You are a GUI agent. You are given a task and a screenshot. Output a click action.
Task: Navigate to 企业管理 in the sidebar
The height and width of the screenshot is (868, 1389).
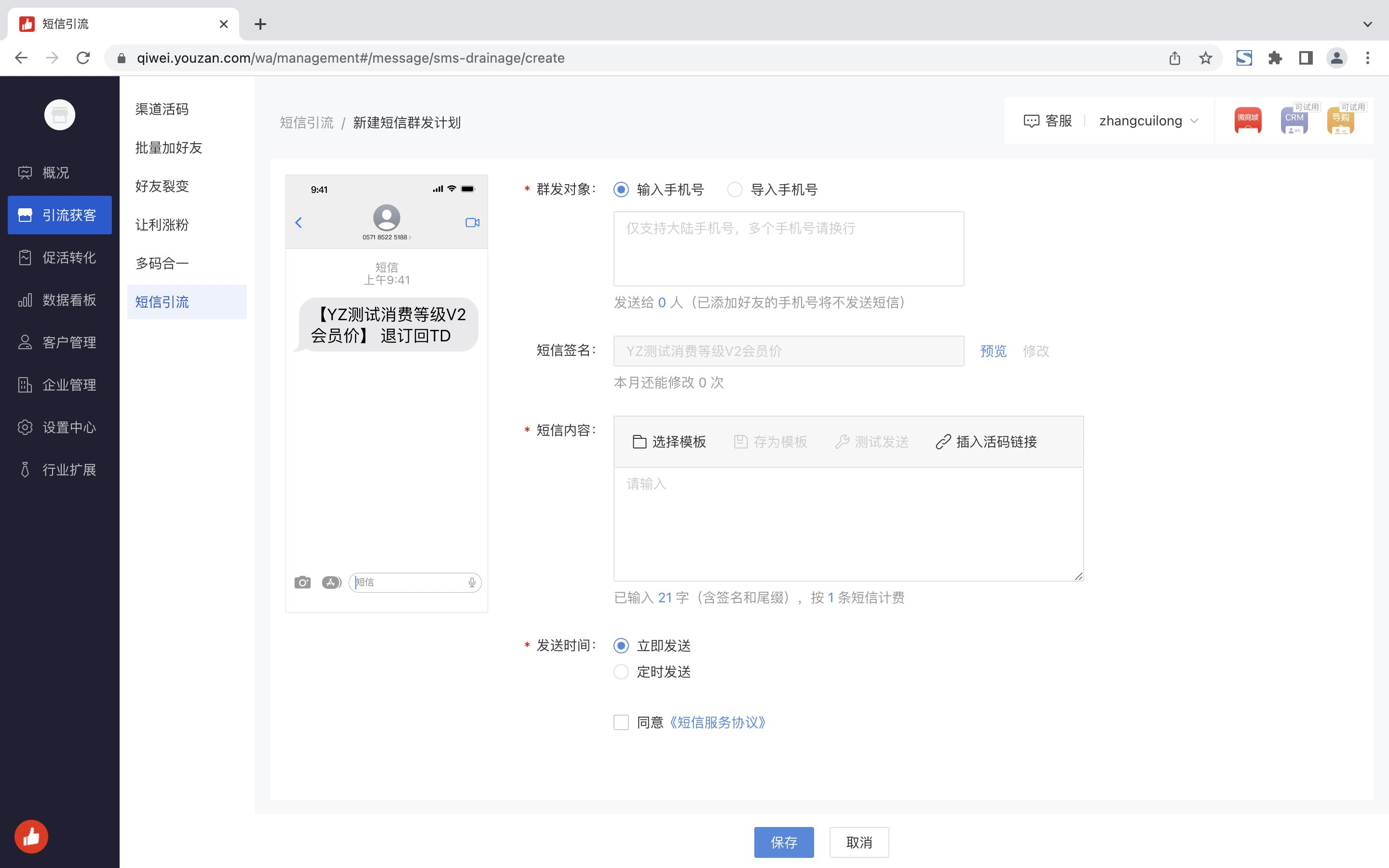point(69,385)
